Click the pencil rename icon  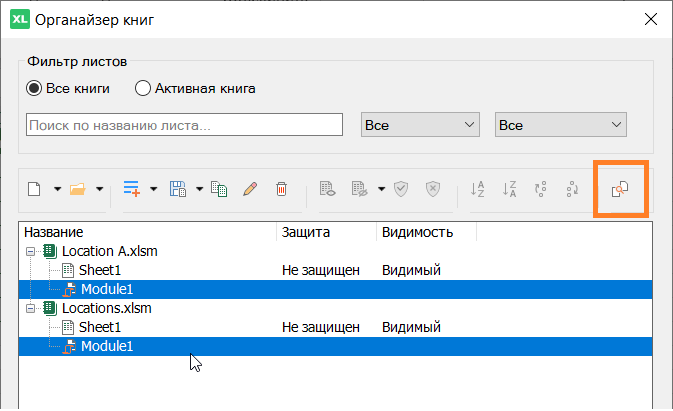250,189
